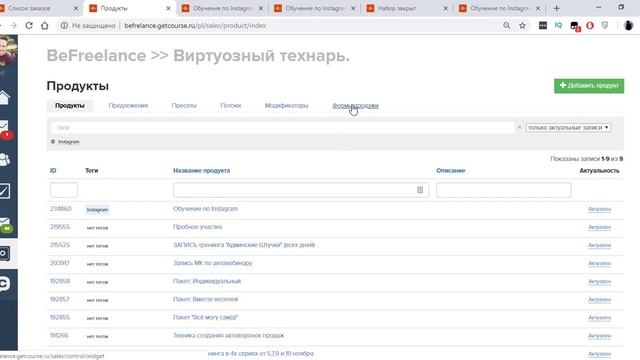Viewport: 640px width, 360px height.
Task: Sort by Название продукта column header
Action: point(202,171)
